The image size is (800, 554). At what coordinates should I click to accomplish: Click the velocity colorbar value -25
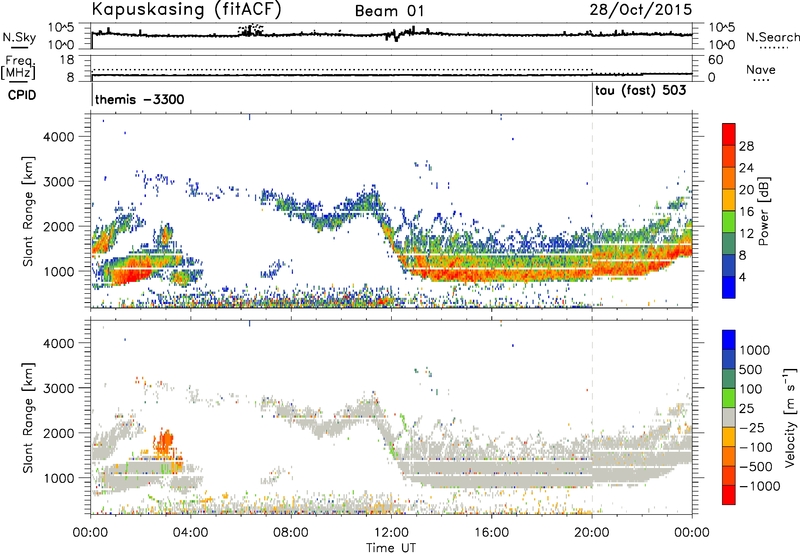(x=753, y=428)
